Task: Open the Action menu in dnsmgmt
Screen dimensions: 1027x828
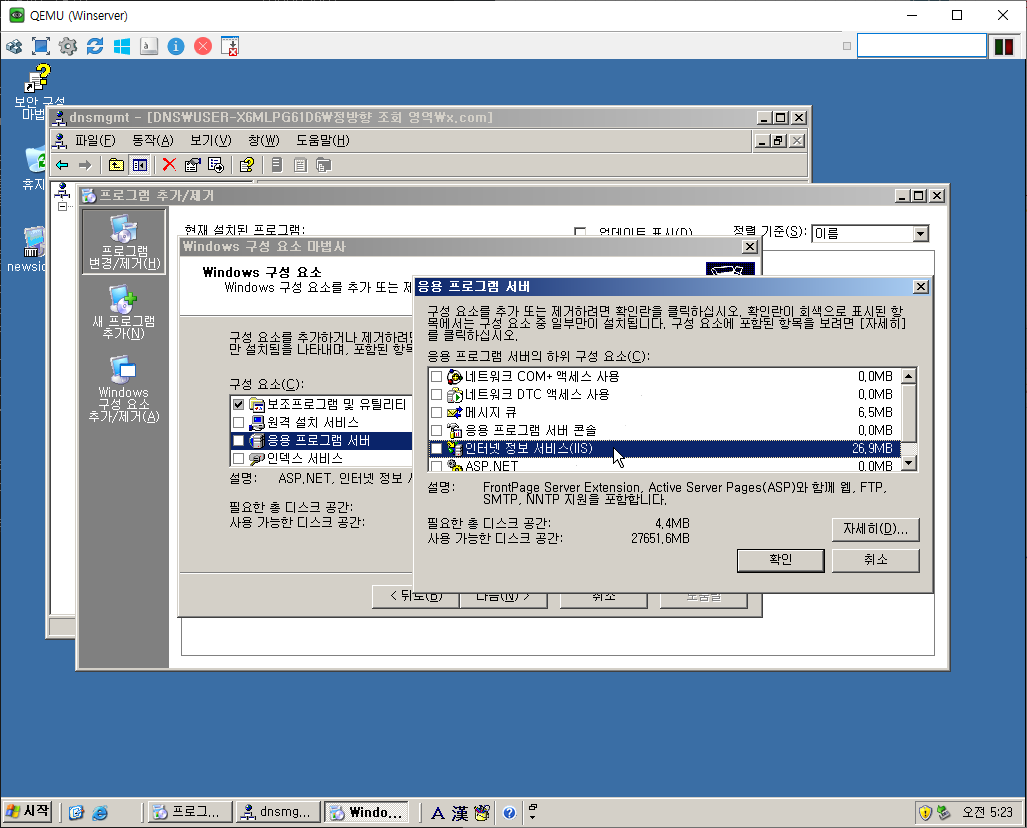Action: (x=153, y=141)
